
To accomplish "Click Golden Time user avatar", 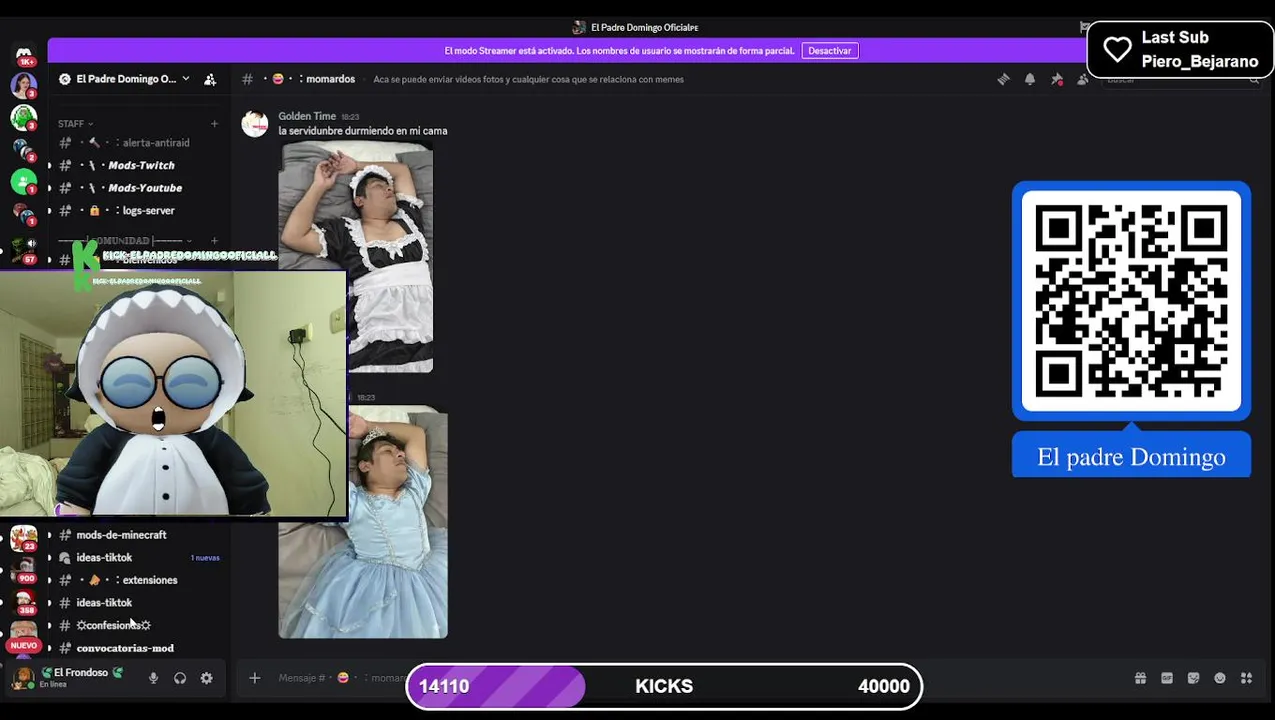I will (x=255, y=124).
